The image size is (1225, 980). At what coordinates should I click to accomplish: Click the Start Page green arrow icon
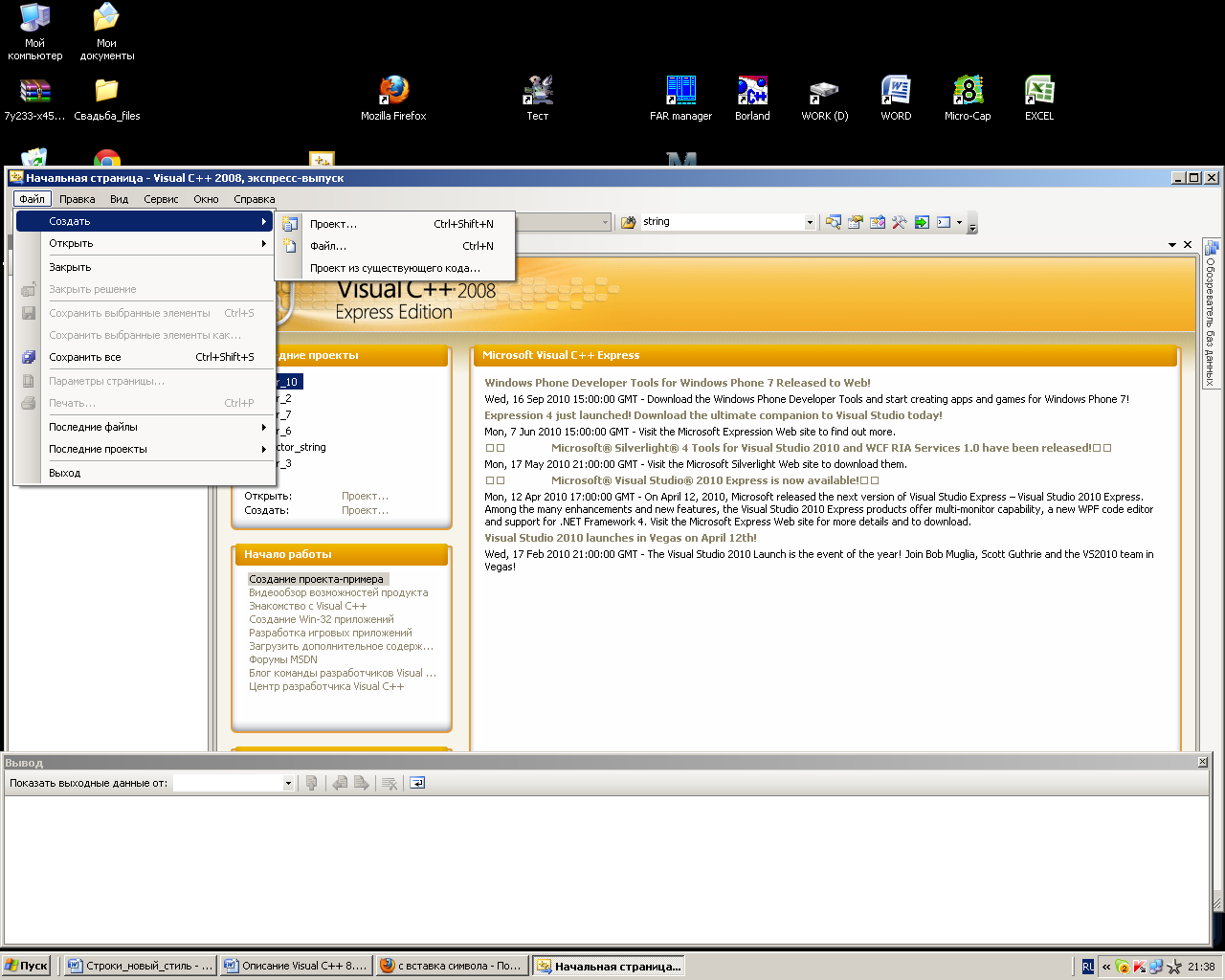tap(922, 222)
